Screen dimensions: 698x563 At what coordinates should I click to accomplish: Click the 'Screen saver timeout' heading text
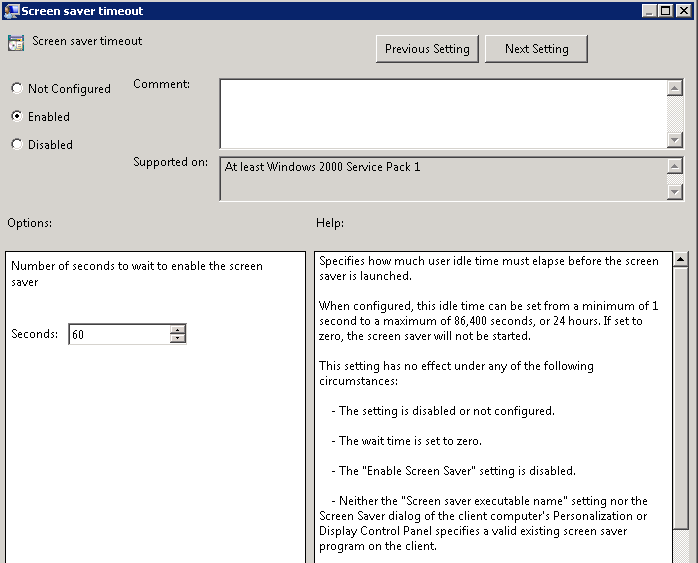coord(87,41)
